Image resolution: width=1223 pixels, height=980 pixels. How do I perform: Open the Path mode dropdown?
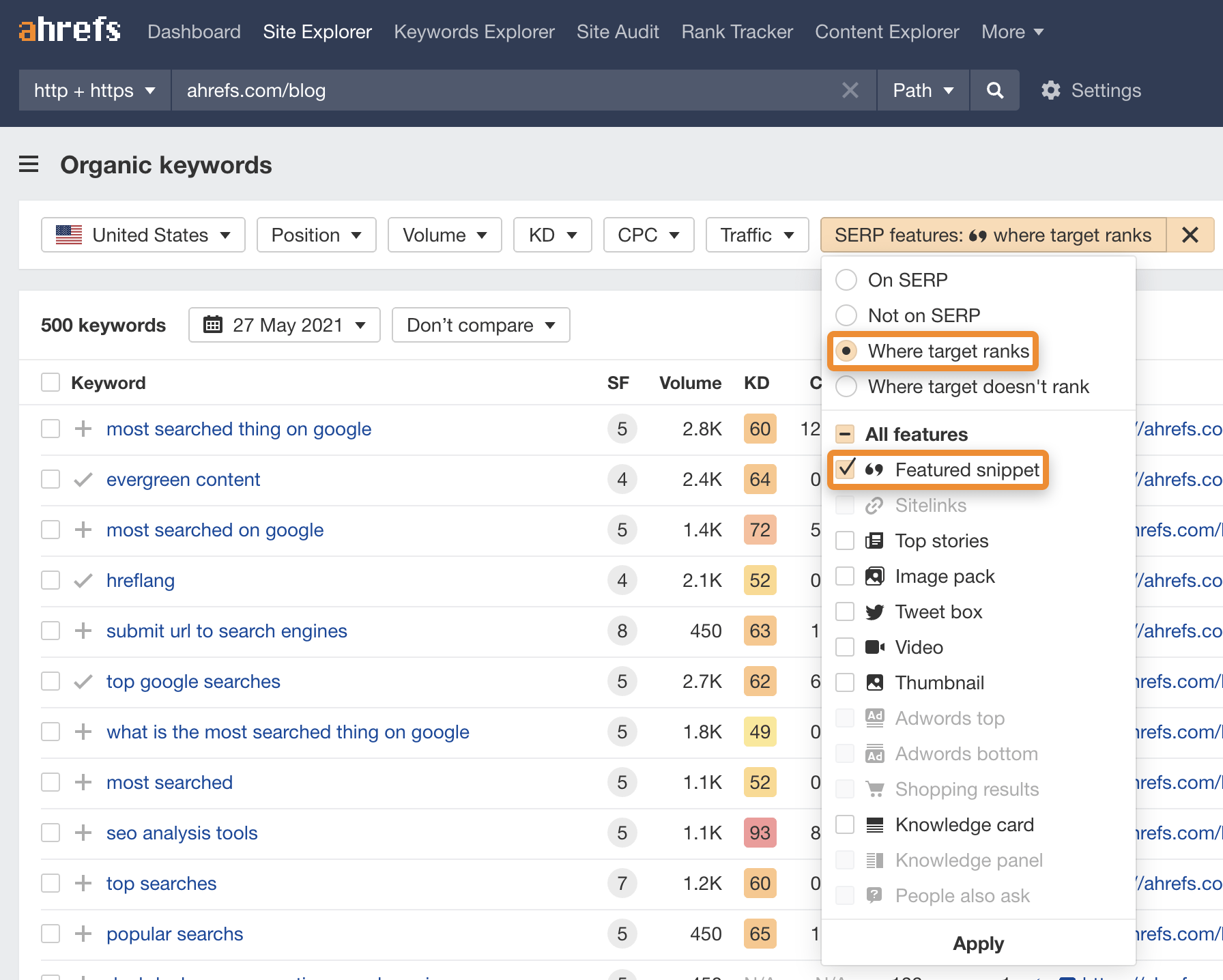tap(923, 90)
